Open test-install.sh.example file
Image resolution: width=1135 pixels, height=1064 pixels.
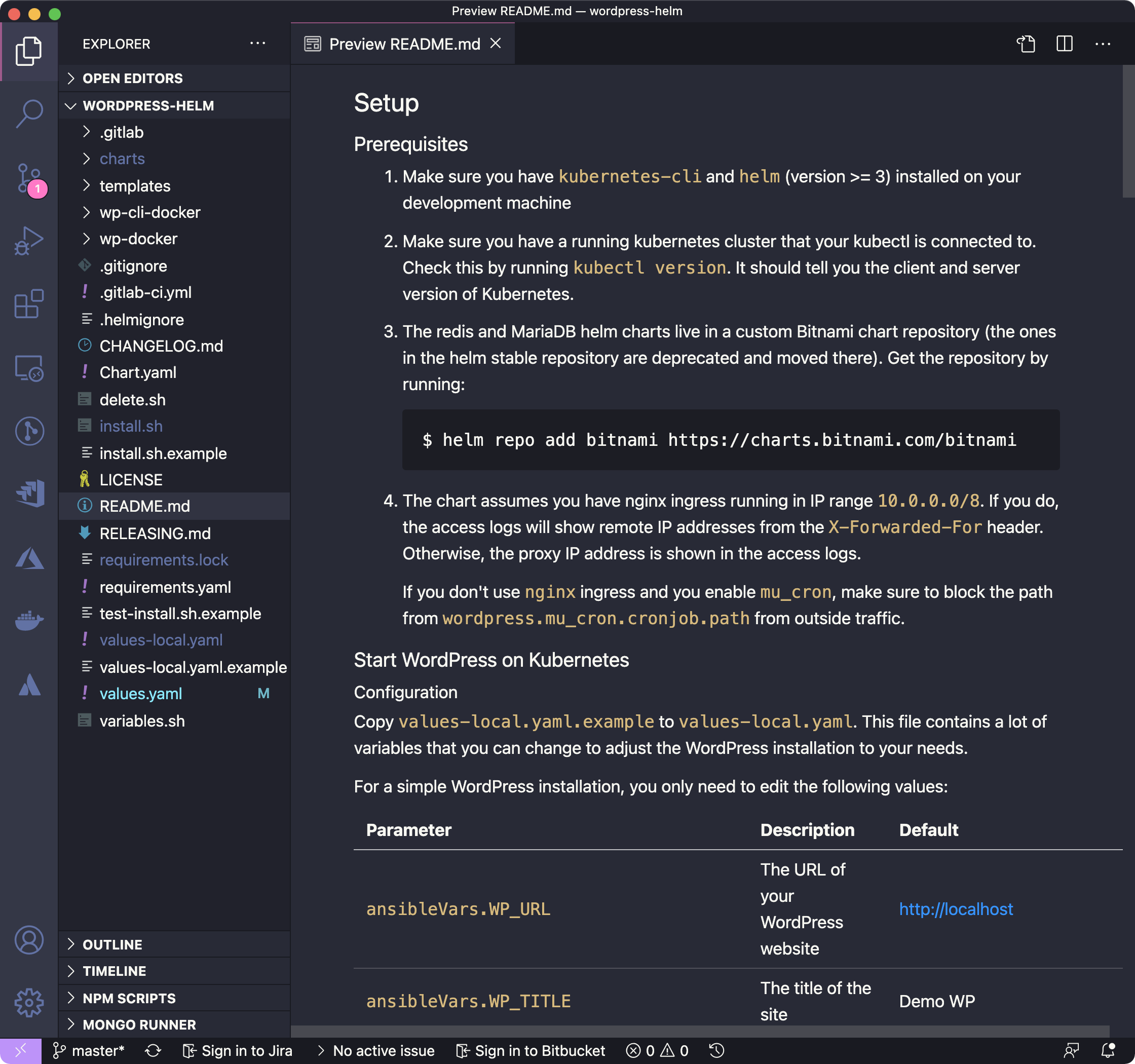[x=175, y=614]
